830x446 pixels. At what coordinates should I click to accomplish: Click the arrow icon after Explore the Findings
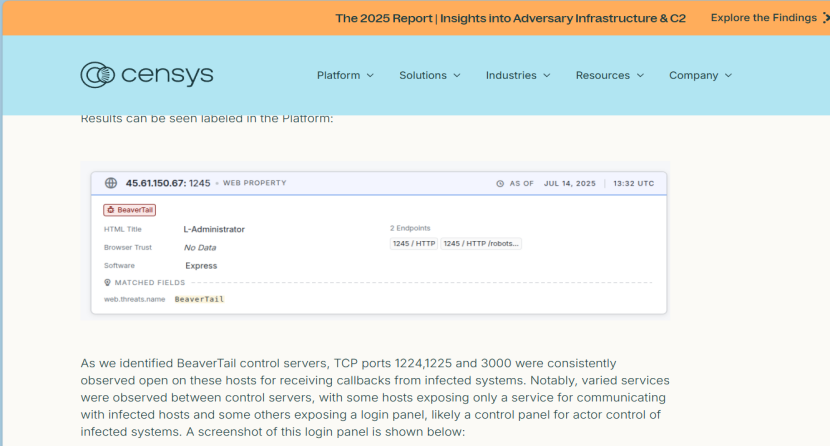tap(824, 18)
